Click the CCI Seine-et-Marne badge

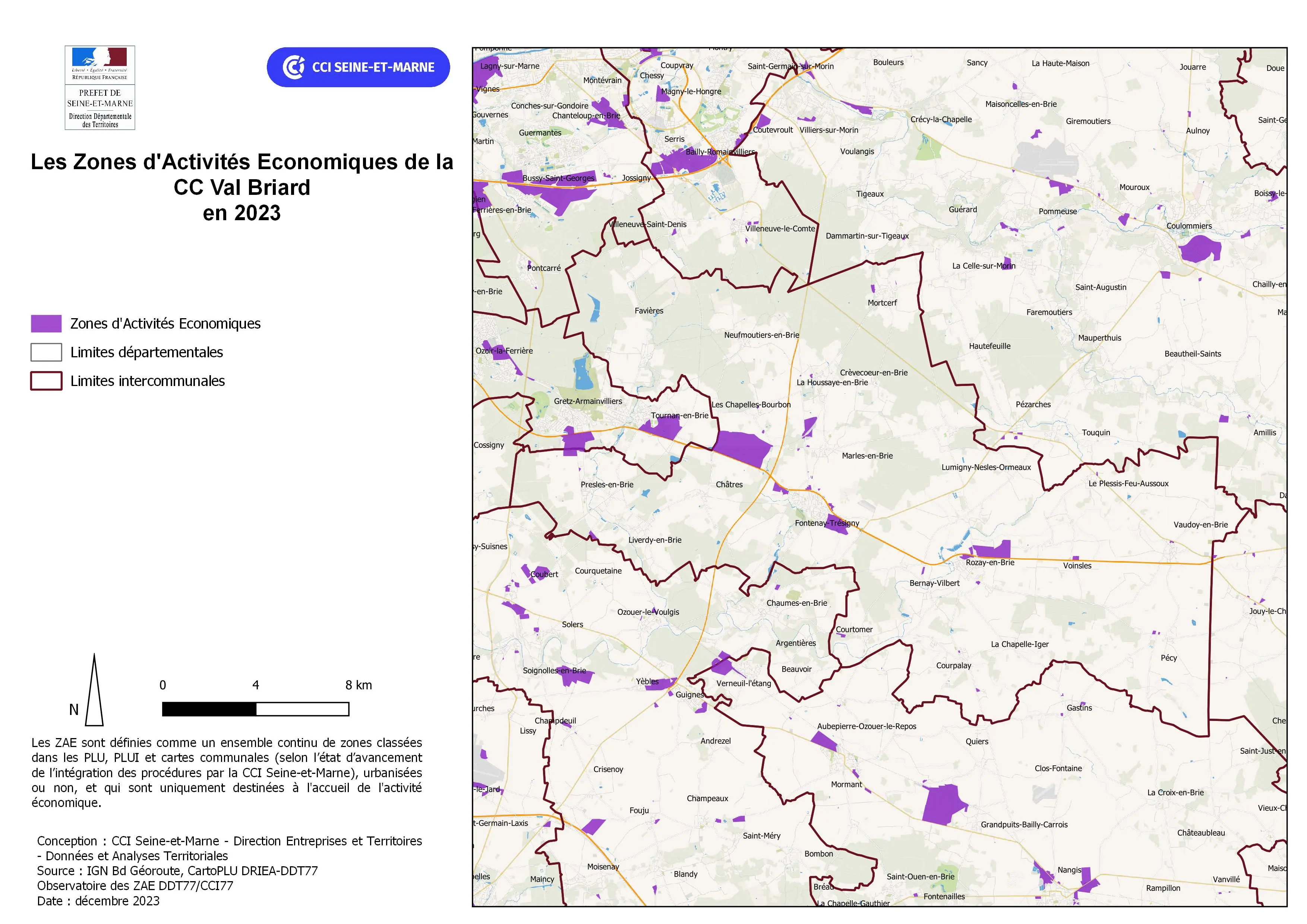(x=358, y=67)
